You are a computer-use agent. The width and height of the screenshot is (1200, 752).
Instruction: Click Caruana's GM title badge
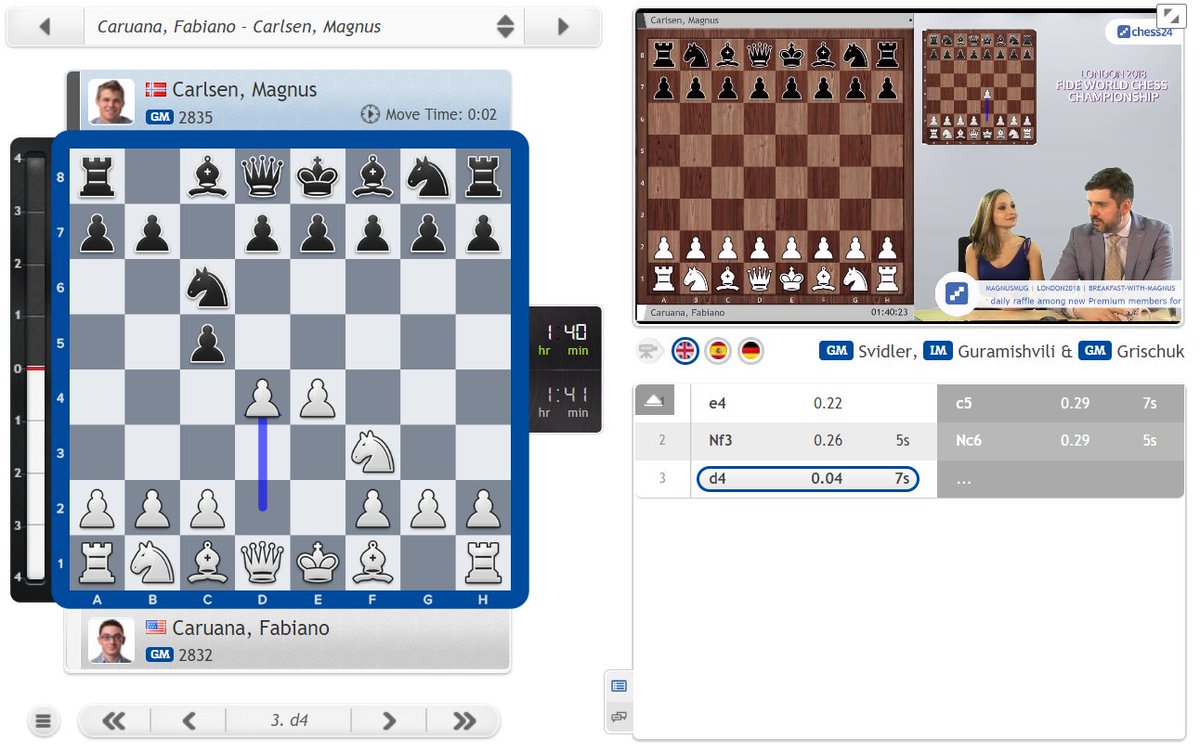click(158, 654)
